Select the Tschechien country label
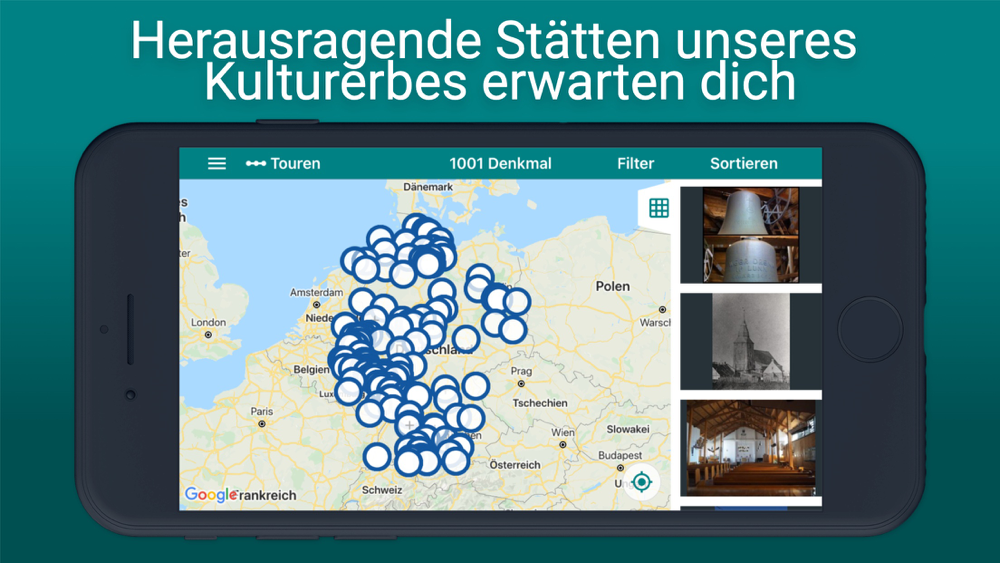 540,403
